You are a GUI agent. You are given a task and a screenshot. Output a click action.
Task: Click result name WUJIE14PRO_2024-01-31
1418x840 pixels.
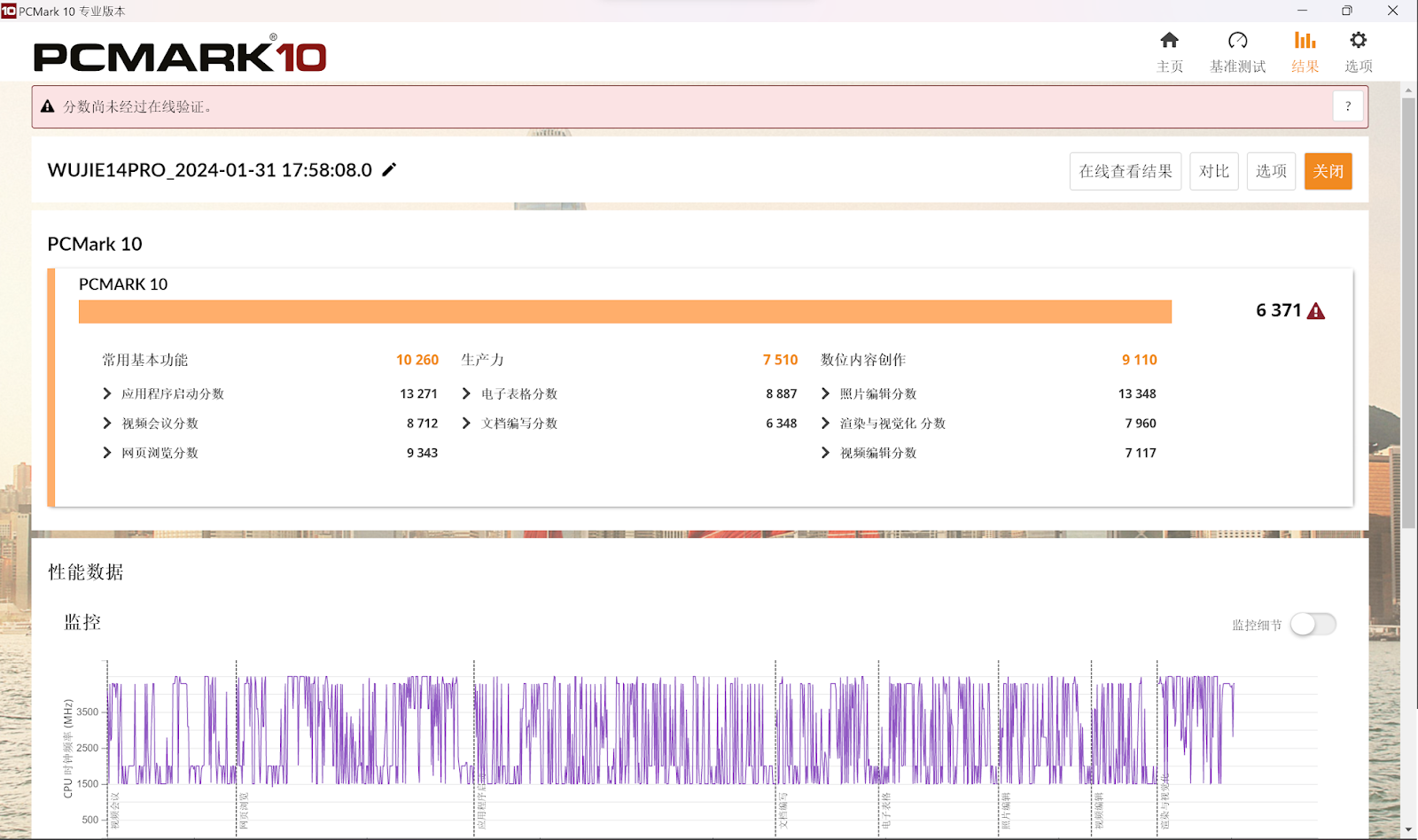(x=210, y=170)
